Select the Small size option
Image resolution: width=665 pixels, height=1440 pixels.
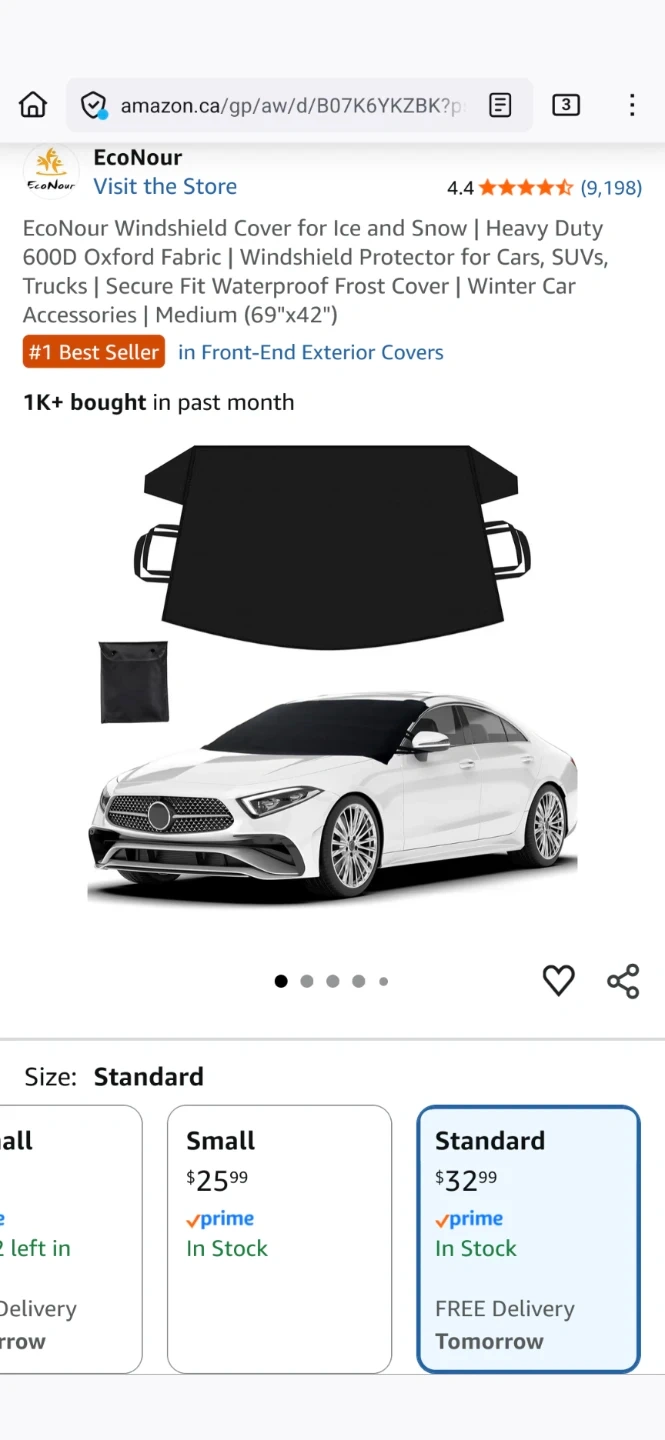coord(279,1239)
